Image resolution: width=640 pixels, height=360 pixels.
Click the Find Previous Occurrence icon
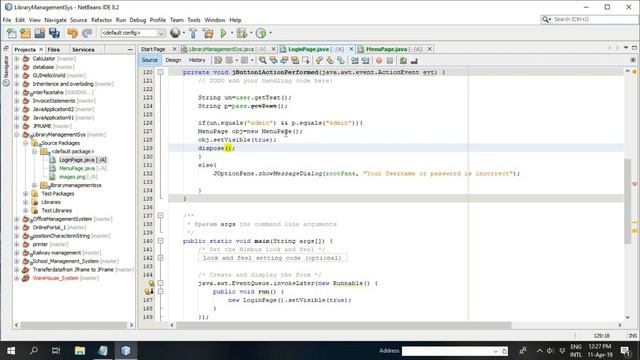(273, 60)
